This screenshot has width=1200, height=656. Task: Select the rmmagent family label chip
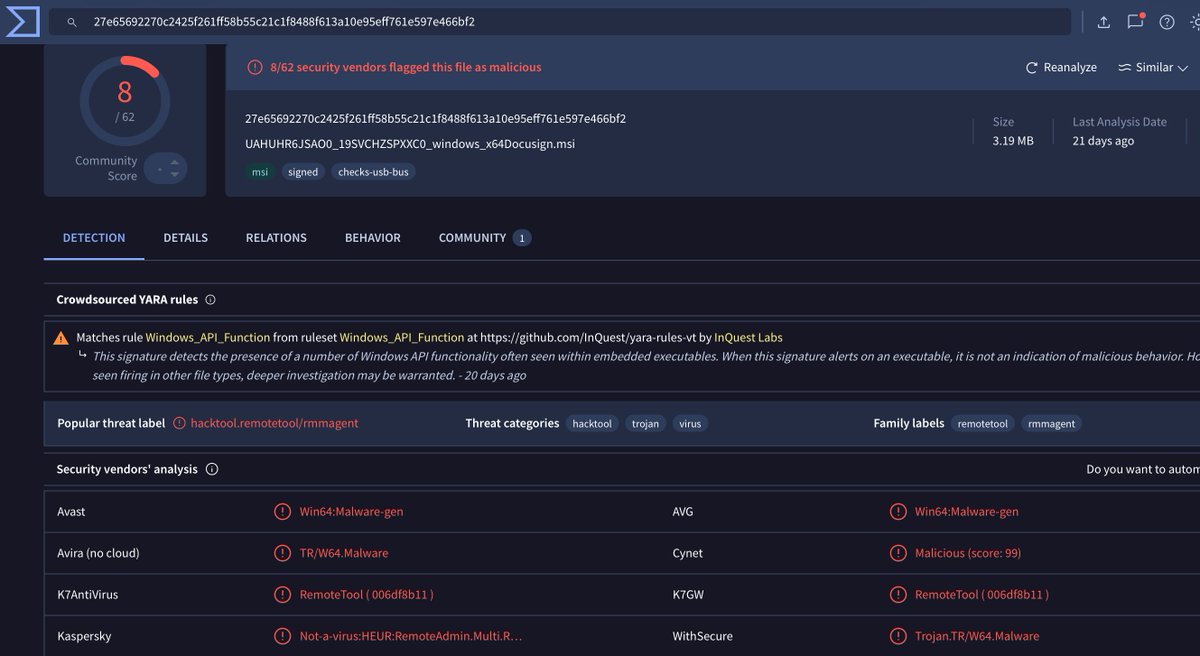(x=1052, y=424)
